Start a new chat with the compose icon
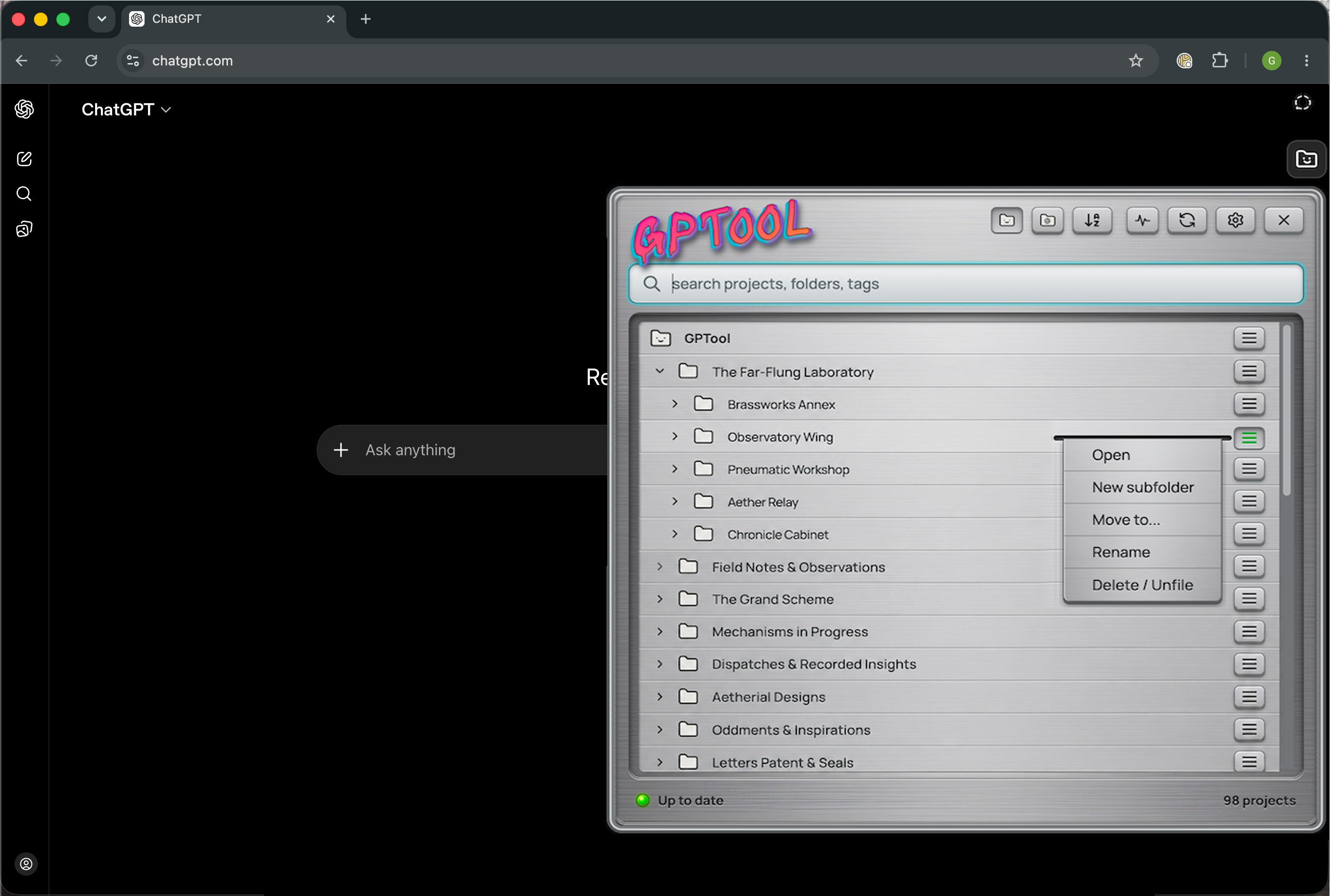 pyautogui.click(x=24, y=159)
